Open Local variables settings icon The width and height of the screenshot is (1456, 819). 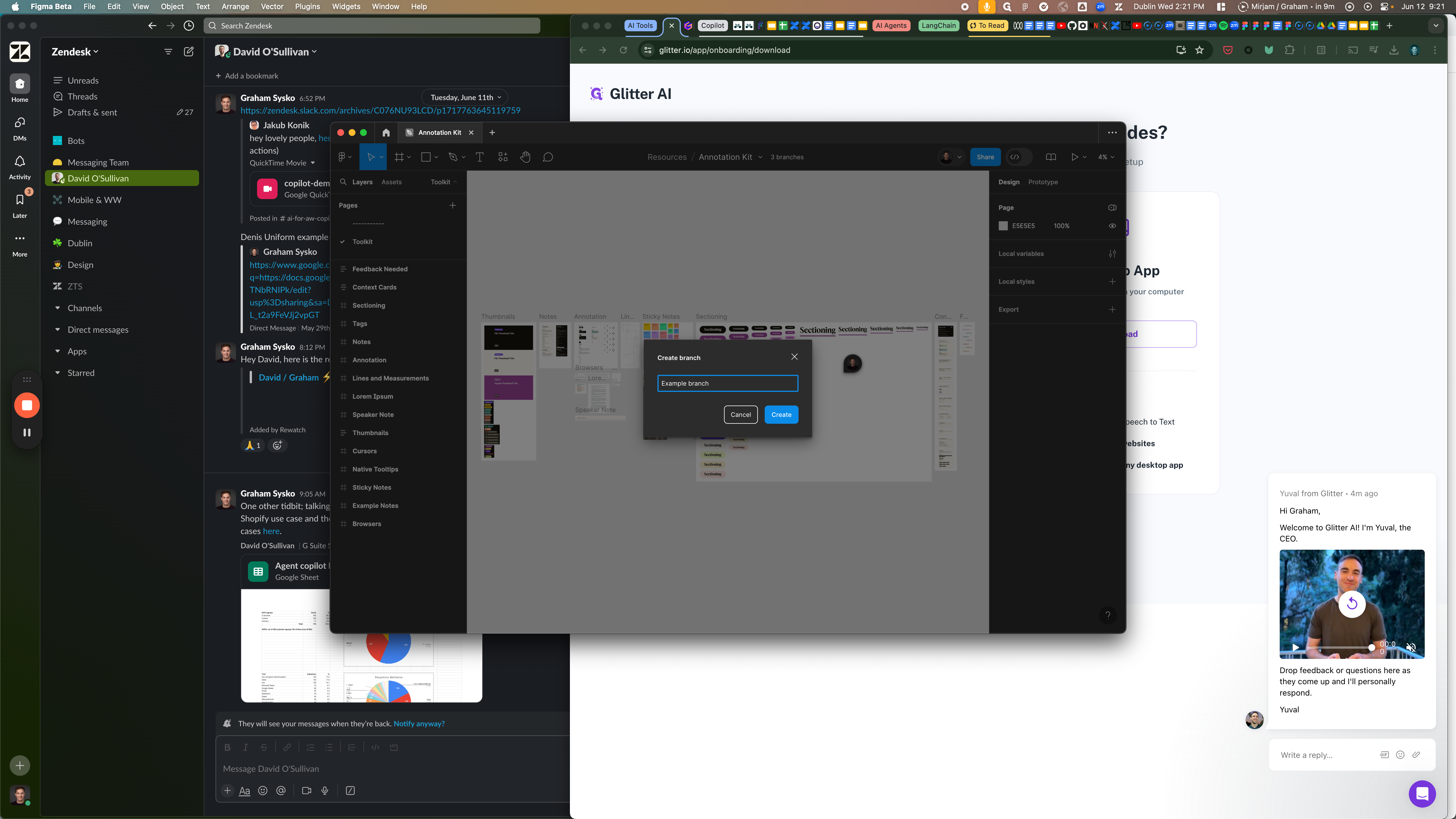[1112, 254]
